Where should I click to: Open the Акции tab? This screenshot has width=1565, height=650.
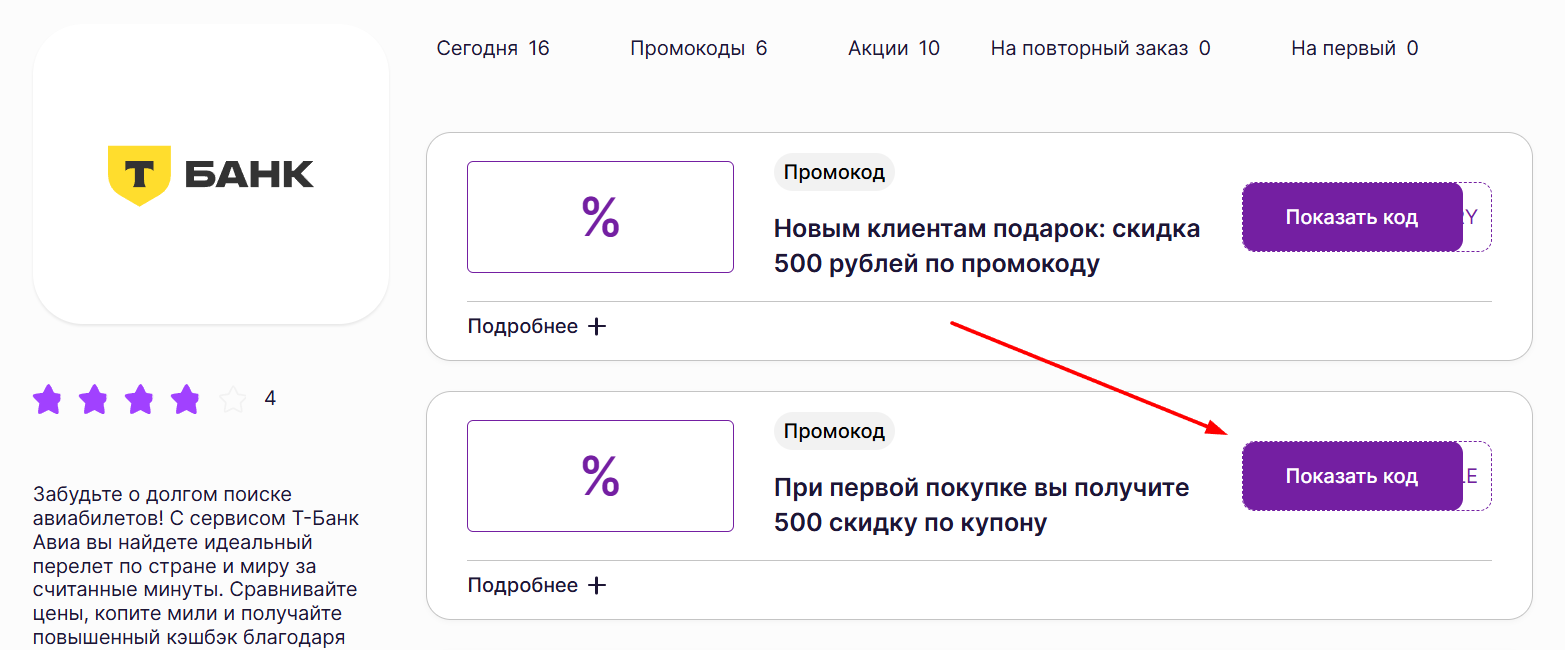(893, 47)
